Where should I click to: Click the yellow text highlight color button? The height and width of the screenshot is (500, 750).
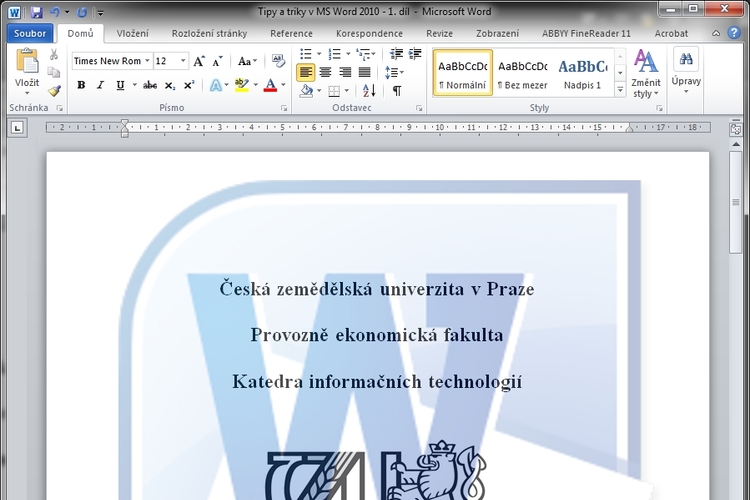[241, 86]
